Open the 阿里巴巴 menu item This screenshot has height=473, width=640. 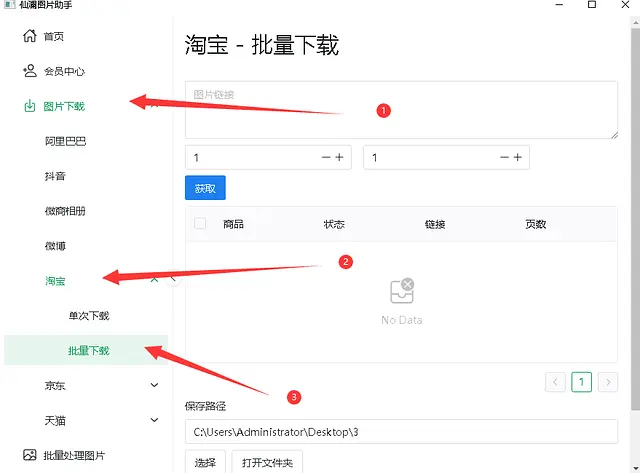click(65, 141)
